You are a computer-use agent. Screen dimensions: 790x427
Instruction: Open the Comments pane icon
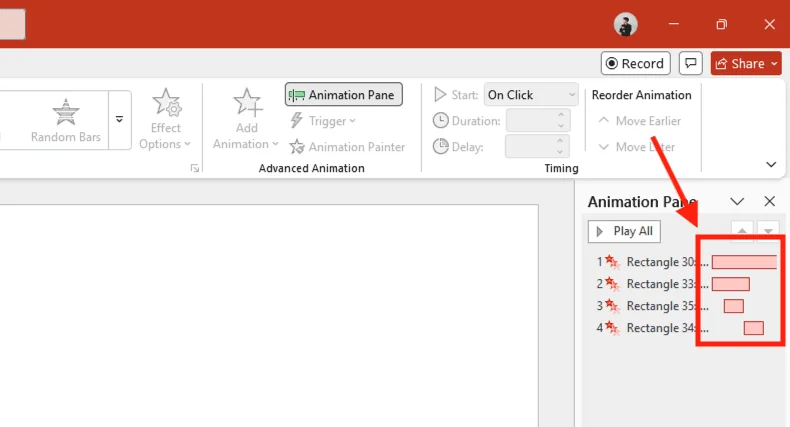point(691,63)
